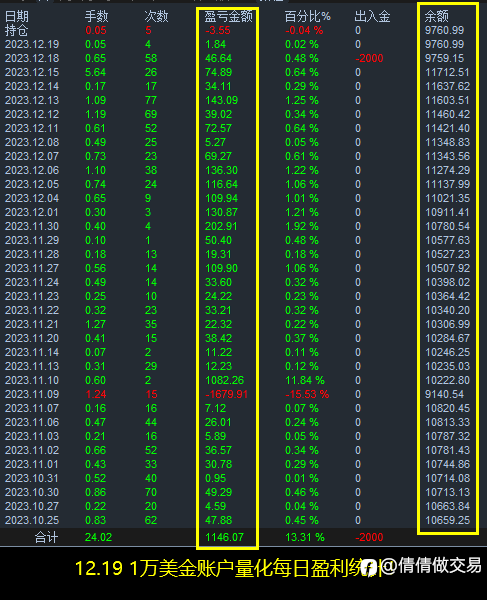Select the date cell 2023.12.01
Image resolution: width=487 pixels, height=600 pixels.
tap(32, 212)
